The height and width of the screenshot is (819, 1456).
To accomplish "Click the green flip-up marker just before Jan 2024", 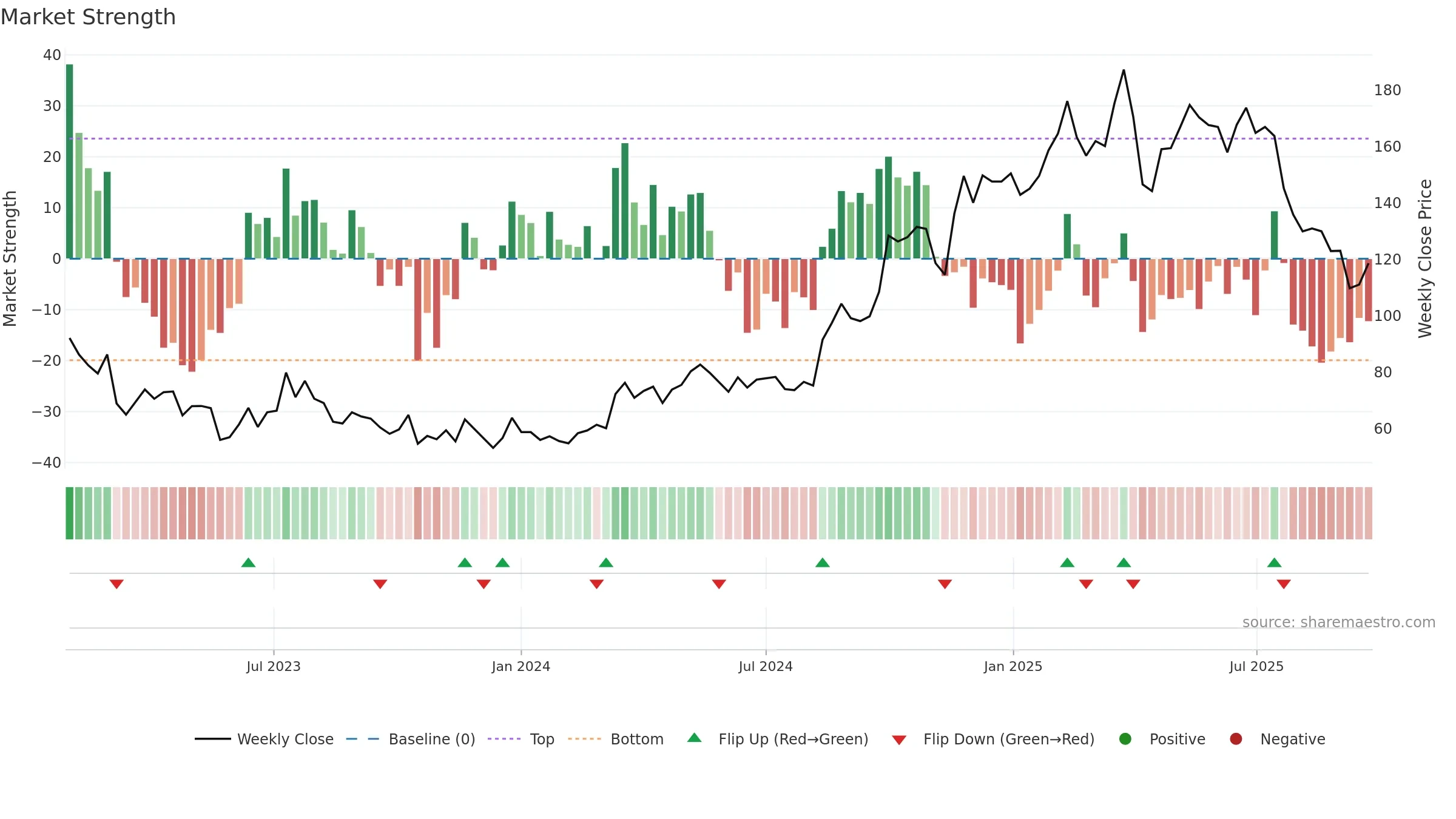I will [x=502, y=562].
